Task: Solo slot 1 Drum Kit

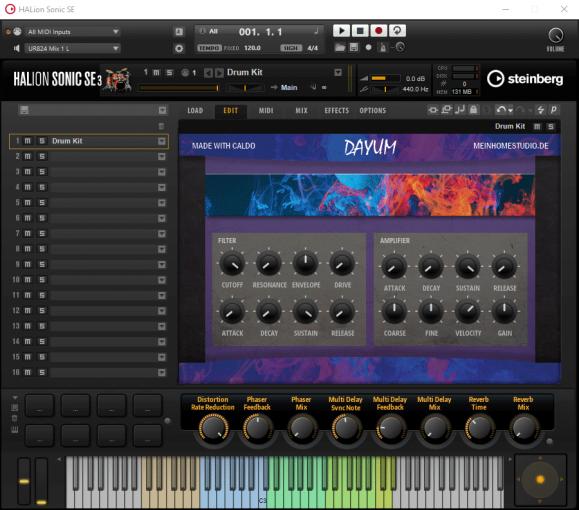Action: click(42, 141)
